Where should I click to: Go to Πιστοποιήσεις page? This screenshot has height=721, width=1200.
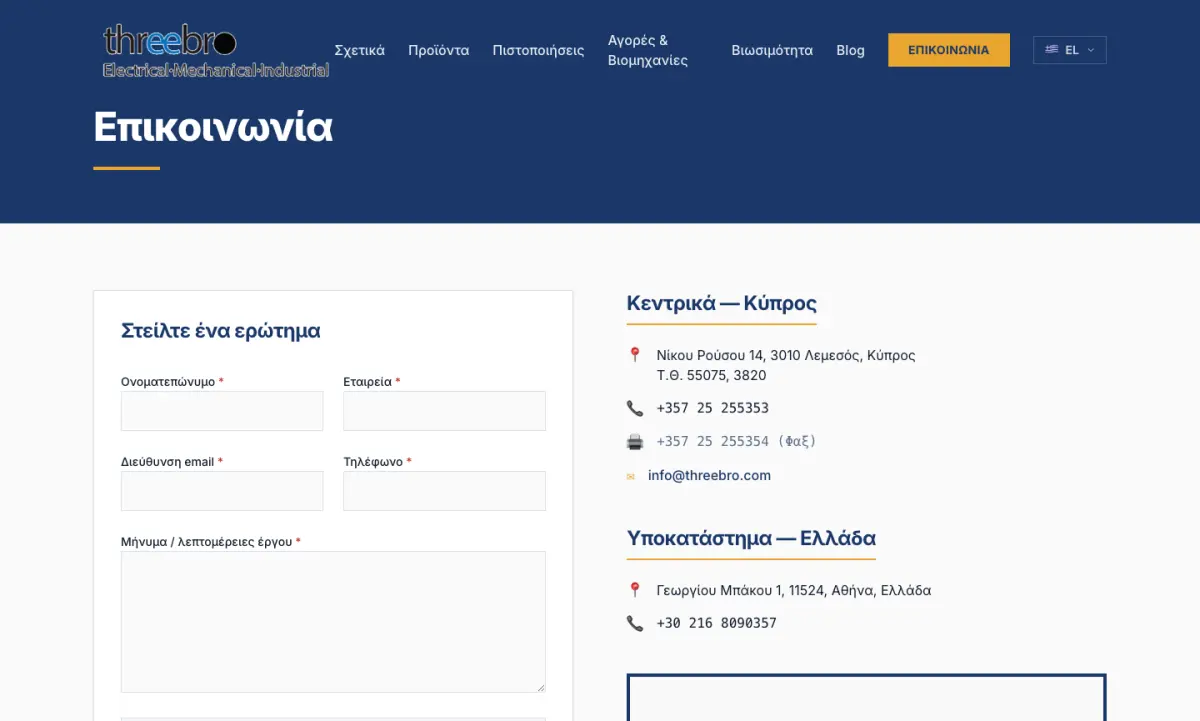point(538,50)
